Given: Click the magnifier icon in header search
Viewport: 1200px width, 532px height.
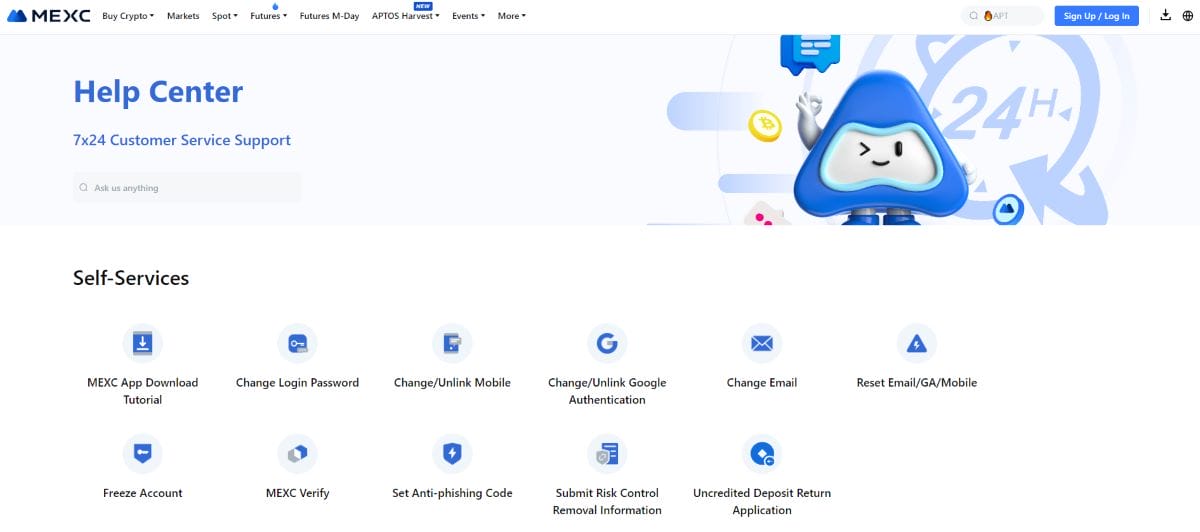Looking at the screenshot, I should tap(975, 16).
